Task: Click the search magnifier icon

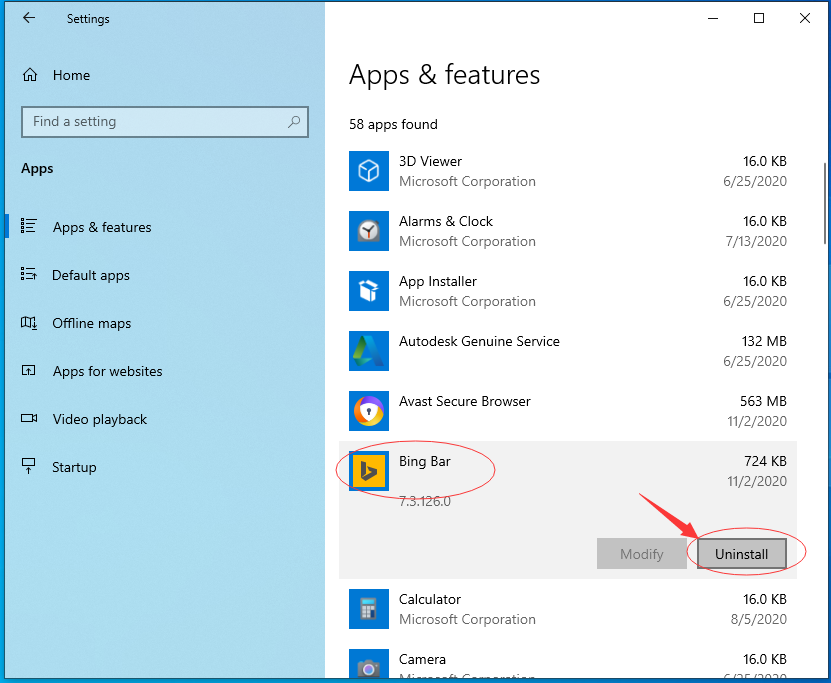Action: pyautogui.click(x=294, y=122)
